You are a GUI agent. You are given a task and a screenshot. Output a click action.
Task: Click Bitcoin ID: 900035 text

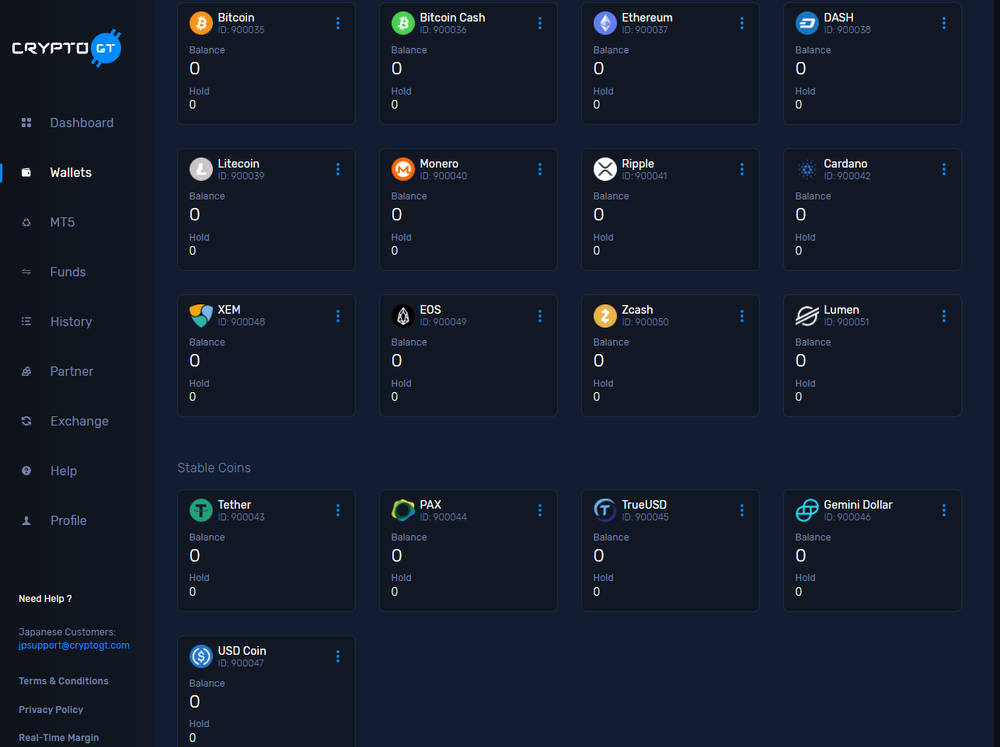241,30
